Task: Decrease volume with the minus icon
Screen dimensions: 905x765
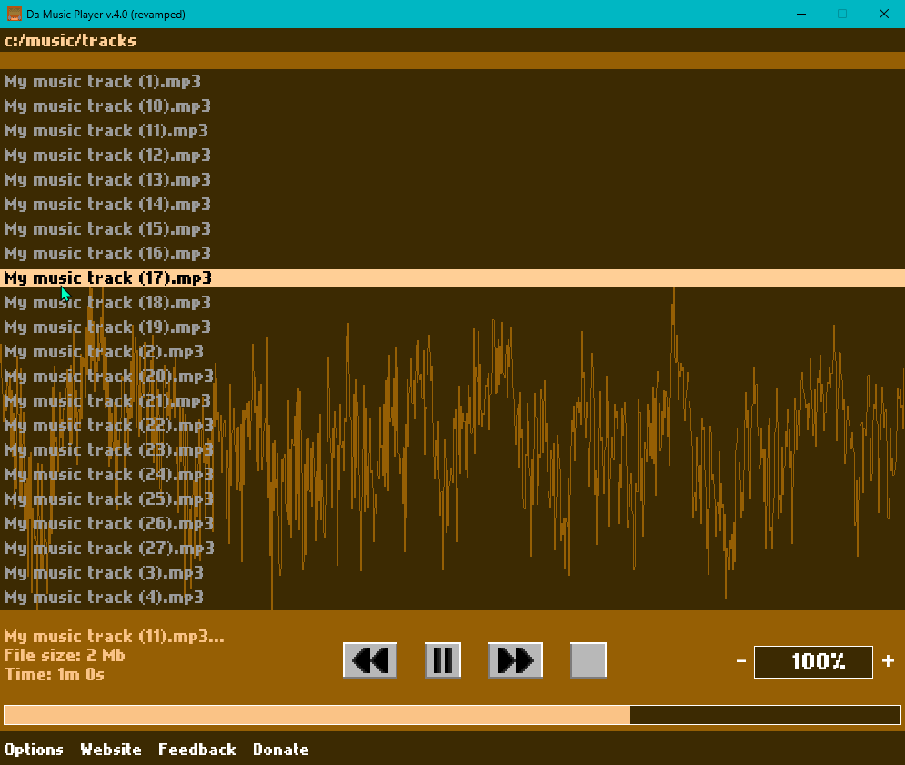Action: pos(741,661)
